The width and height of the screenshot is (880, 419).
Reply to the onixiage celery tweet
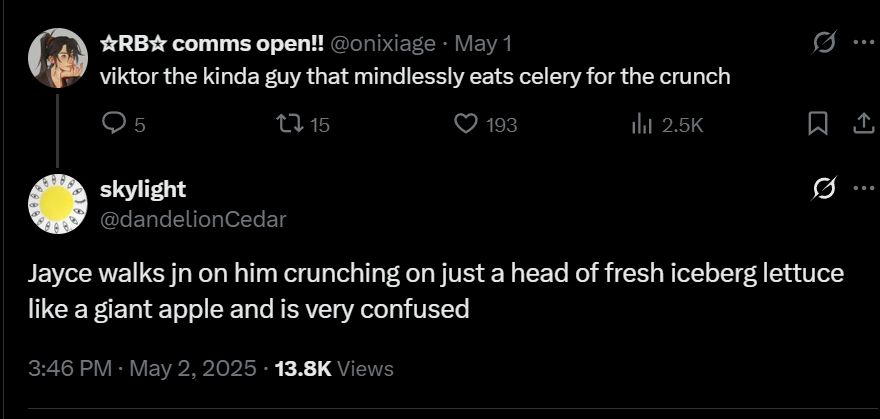pos(124,124)
